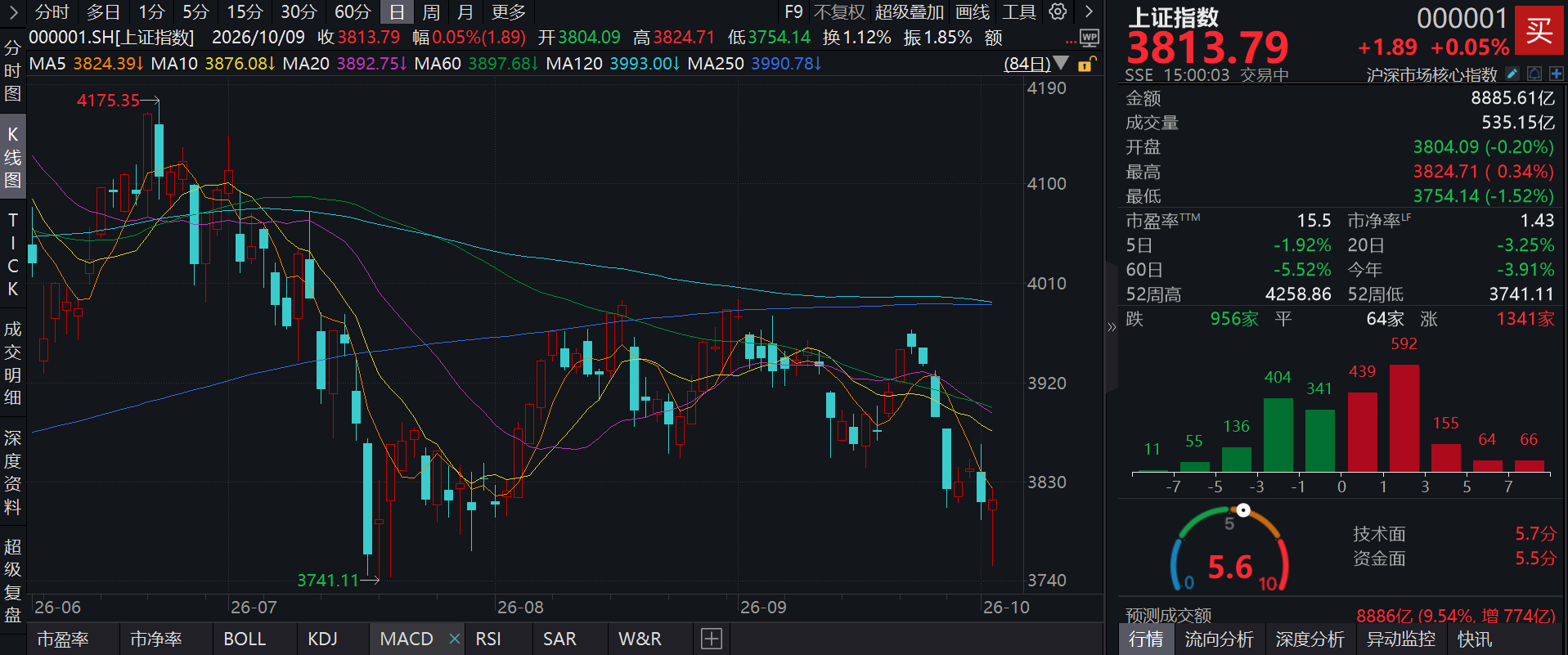This screenshot has width=1568, height=655.
Task: Switch to RSI indicator
Action: 488,639
